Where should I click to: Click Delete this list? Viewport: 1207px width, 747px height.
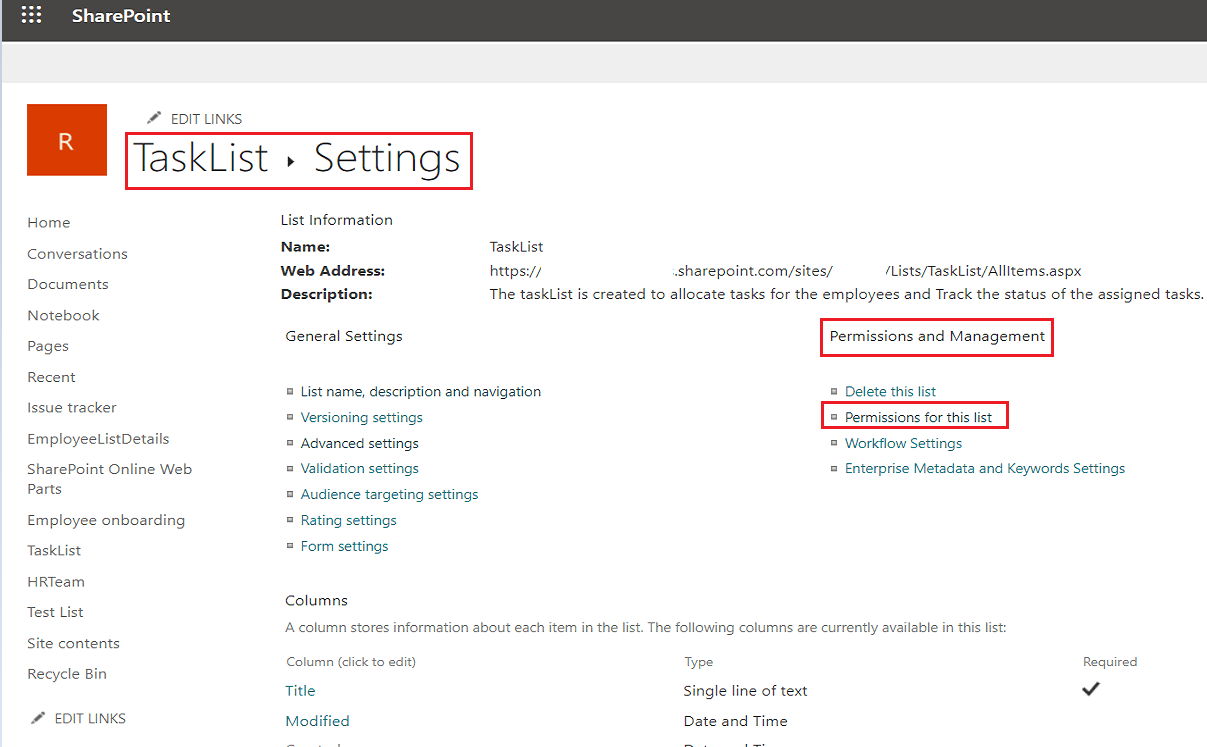point(891,391)
